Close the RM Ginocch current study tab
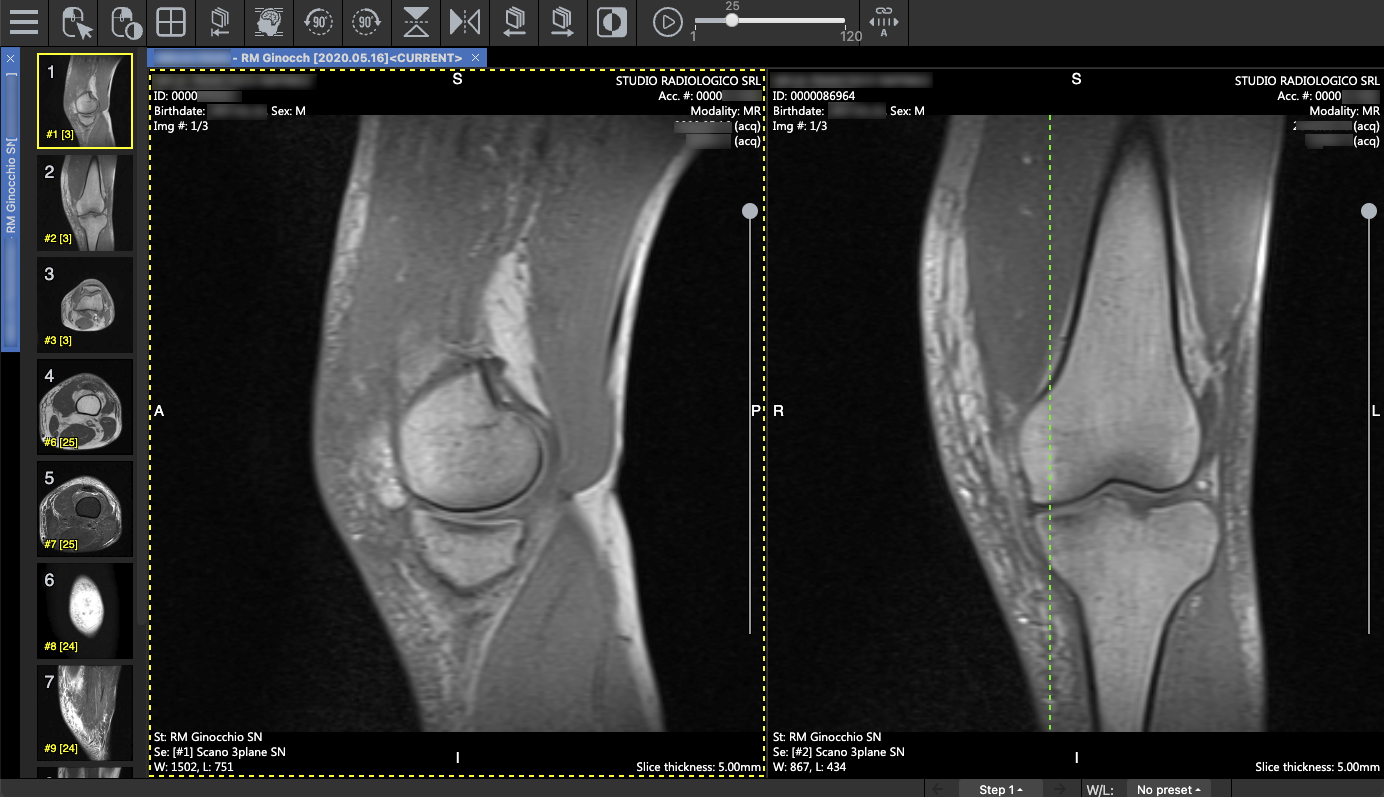 click(475, 58)
